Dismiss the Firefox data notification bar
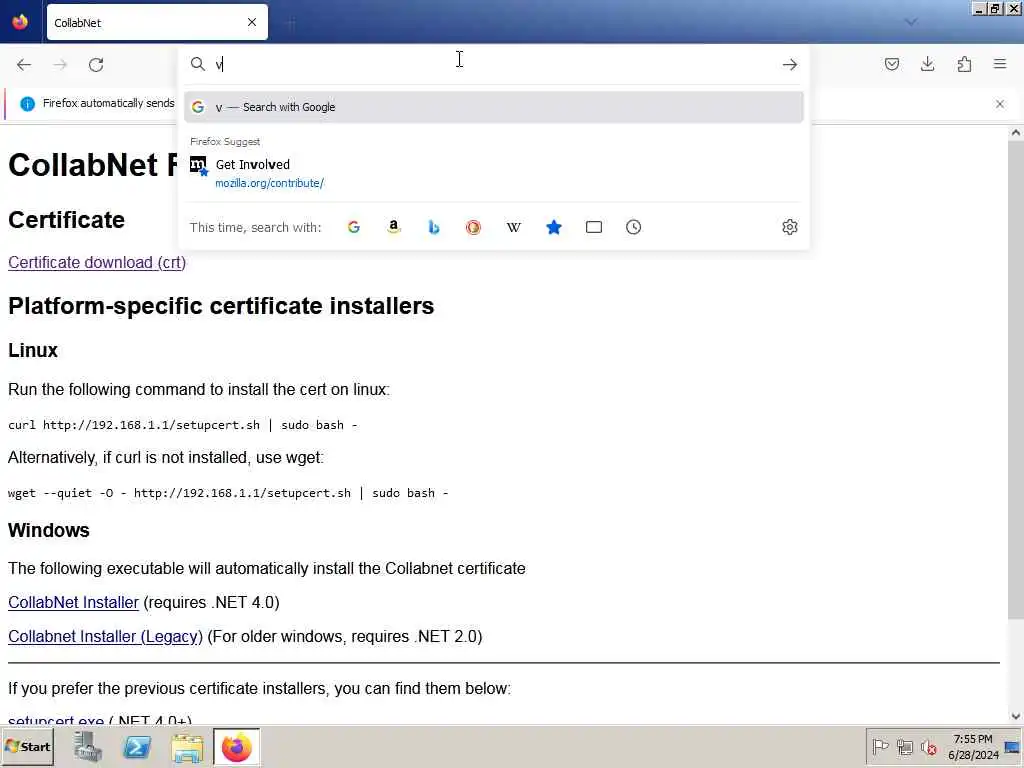1024x768 pixels. coord(1000,104)
